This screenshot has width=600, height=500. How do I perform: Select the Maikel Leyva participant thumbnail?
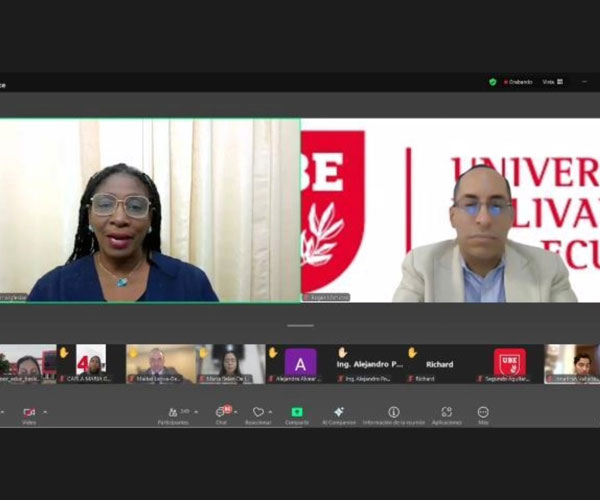coord(161,364)
